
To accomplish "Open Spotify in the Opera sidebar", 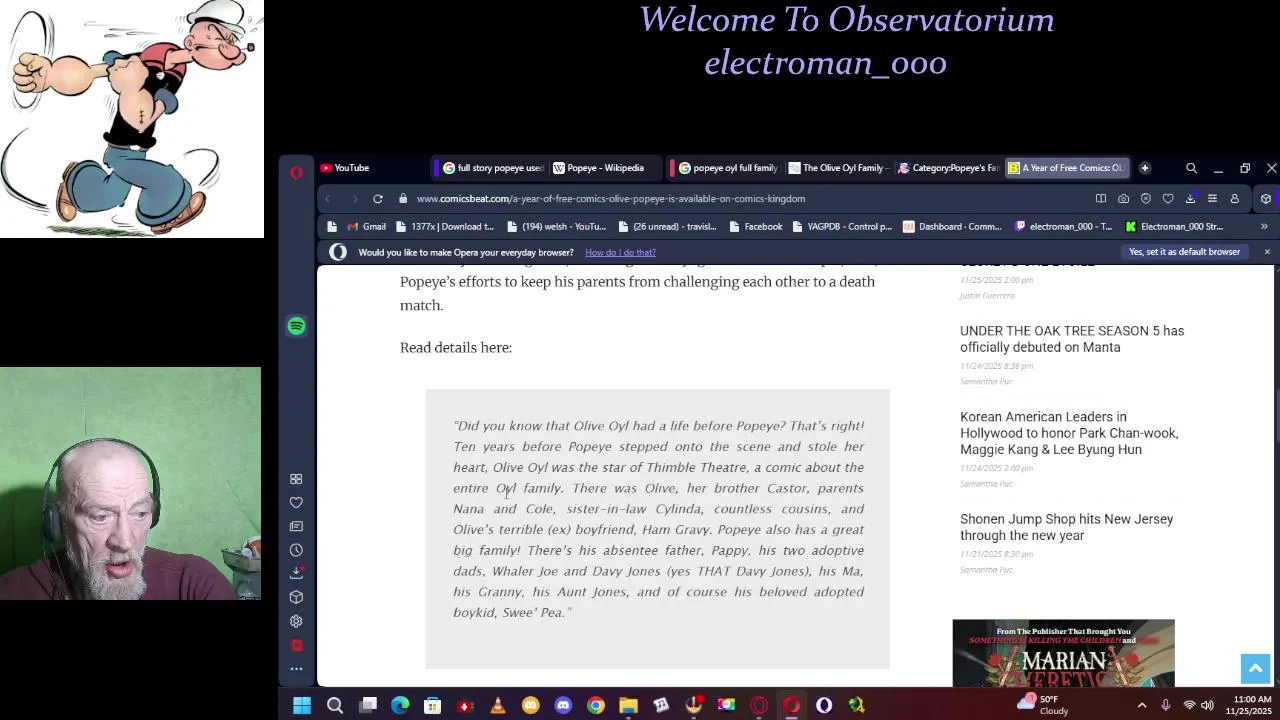I will pyautogui.click(x=296, y=326).
